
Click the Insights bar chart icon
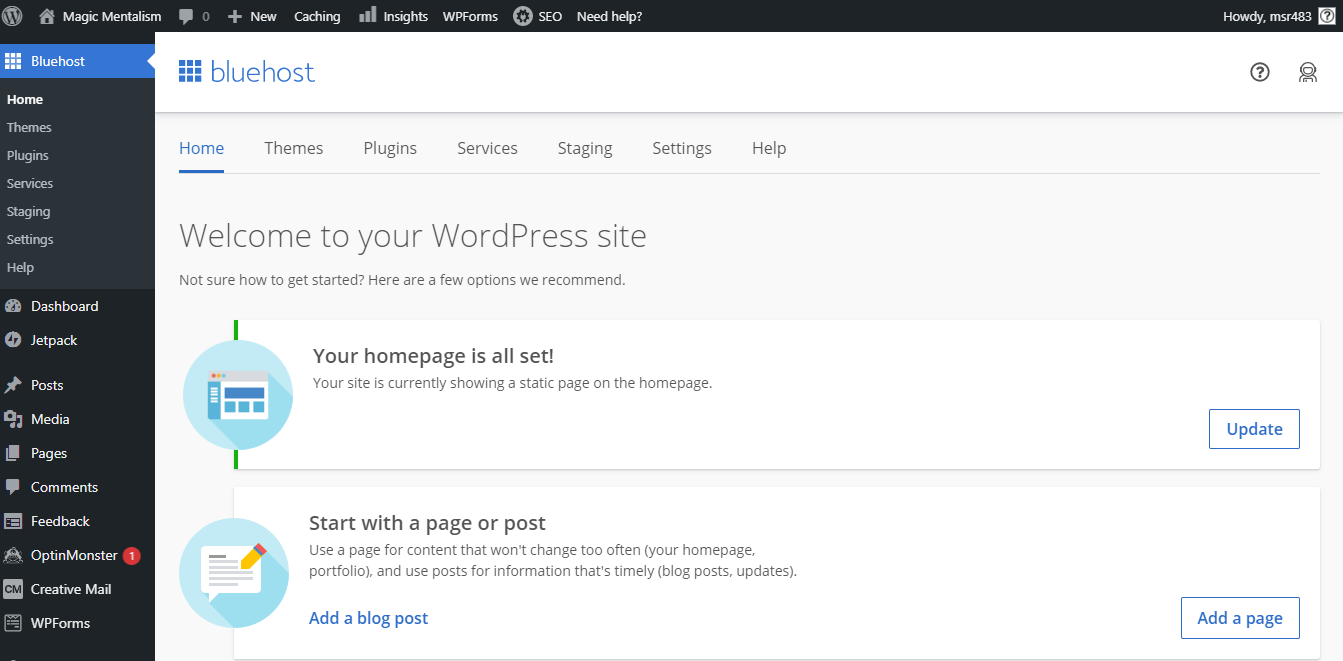click(x=368, y=15)
